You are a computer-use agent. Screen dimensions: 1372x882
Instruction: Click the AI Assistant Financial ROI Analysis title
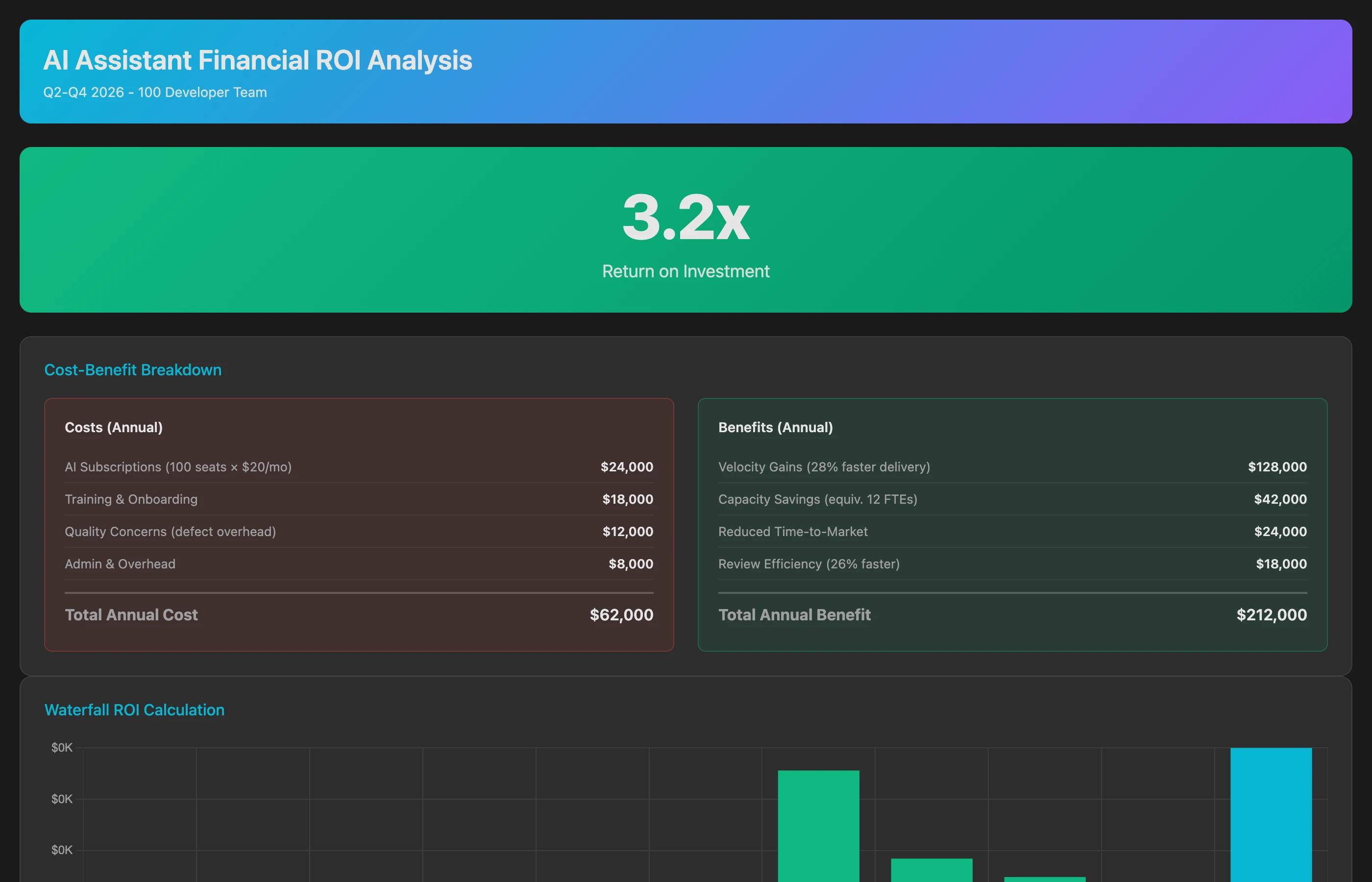(x=258, y=60)
